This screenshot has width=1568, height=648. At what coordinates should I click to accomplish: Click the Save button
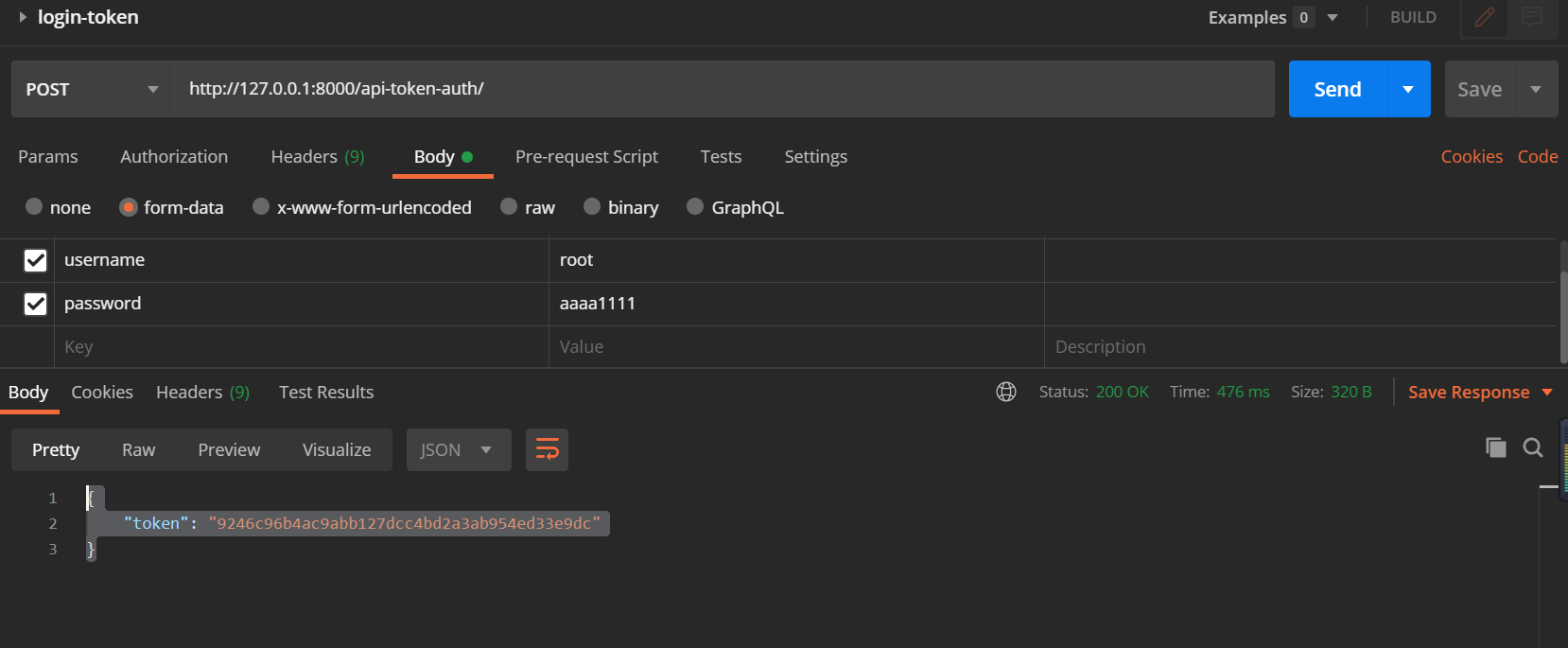tap(1480, 89)
